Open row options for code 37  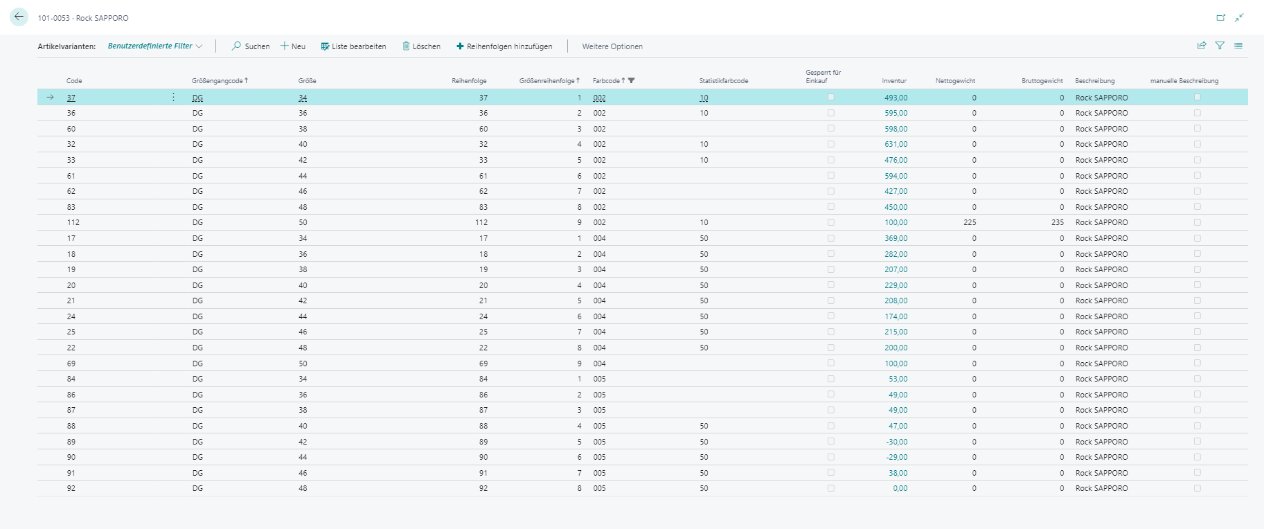[173, 98]
